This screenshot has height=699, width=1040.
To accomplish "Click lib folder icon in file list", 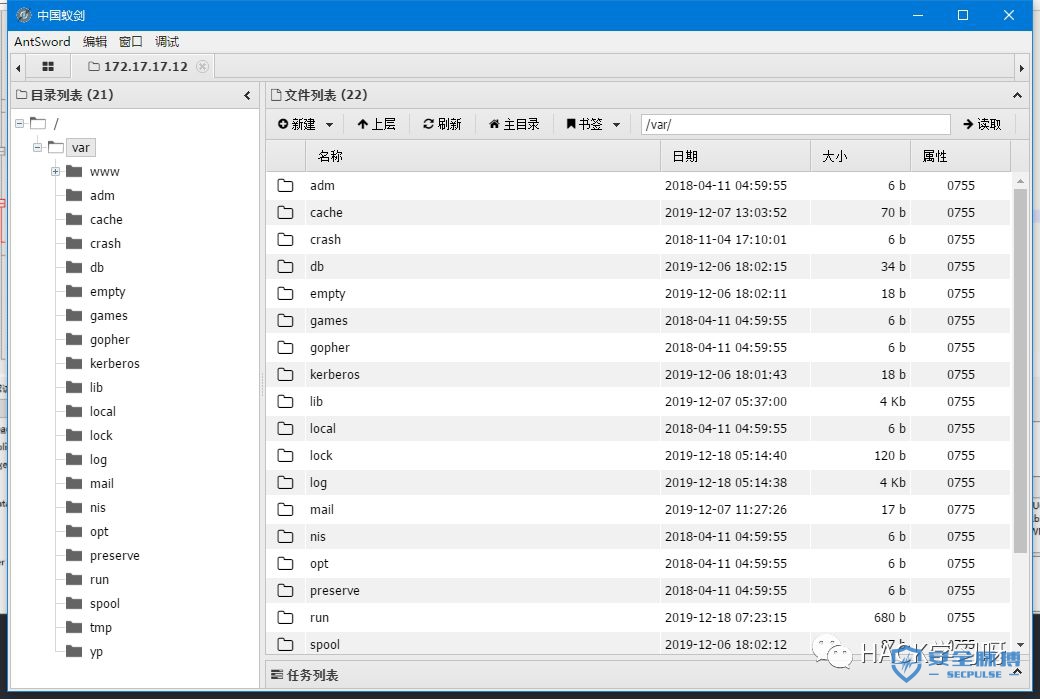I will 285,401.
